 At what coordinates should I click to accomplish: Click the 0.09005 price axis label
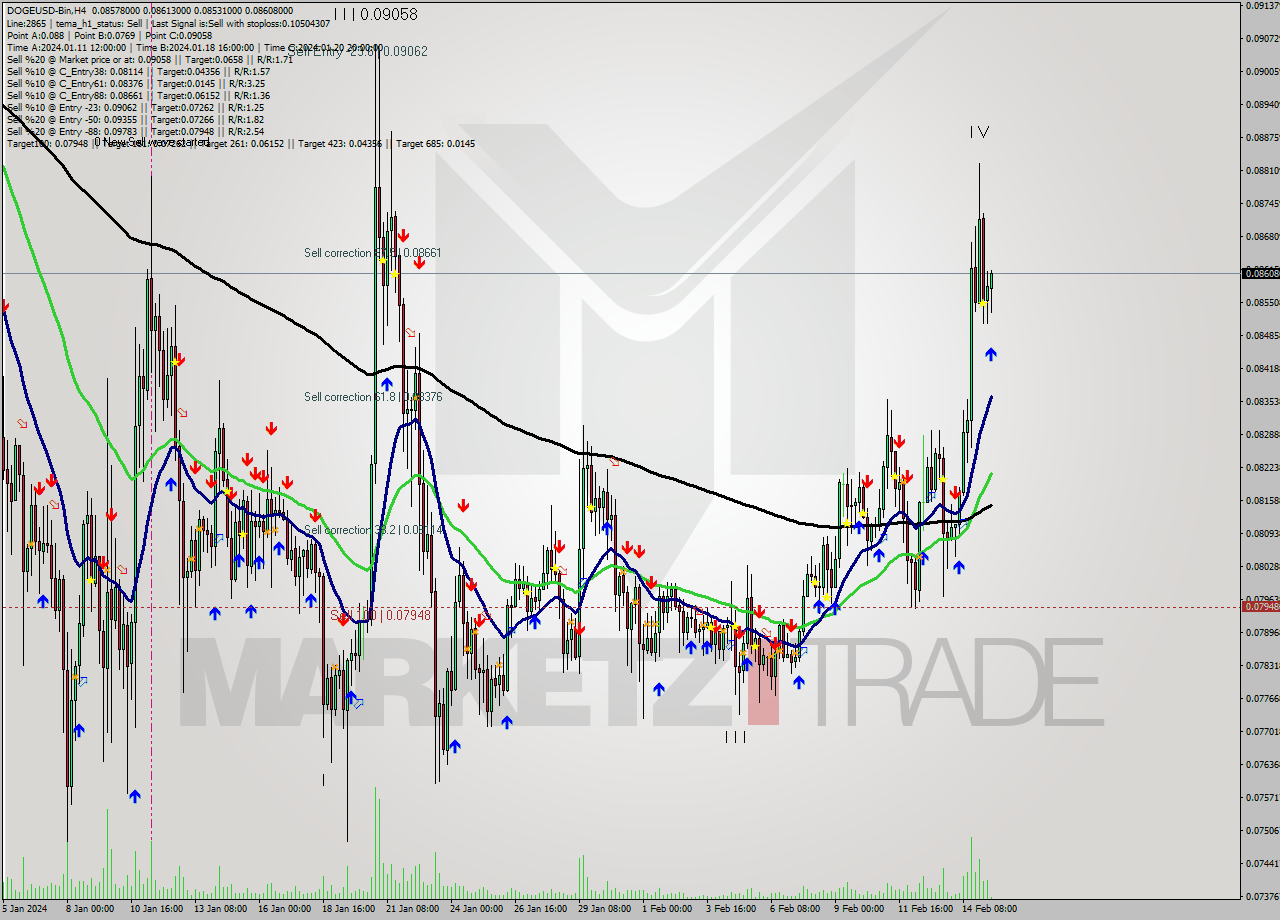pyautogui.click(x=1262, y=72)
